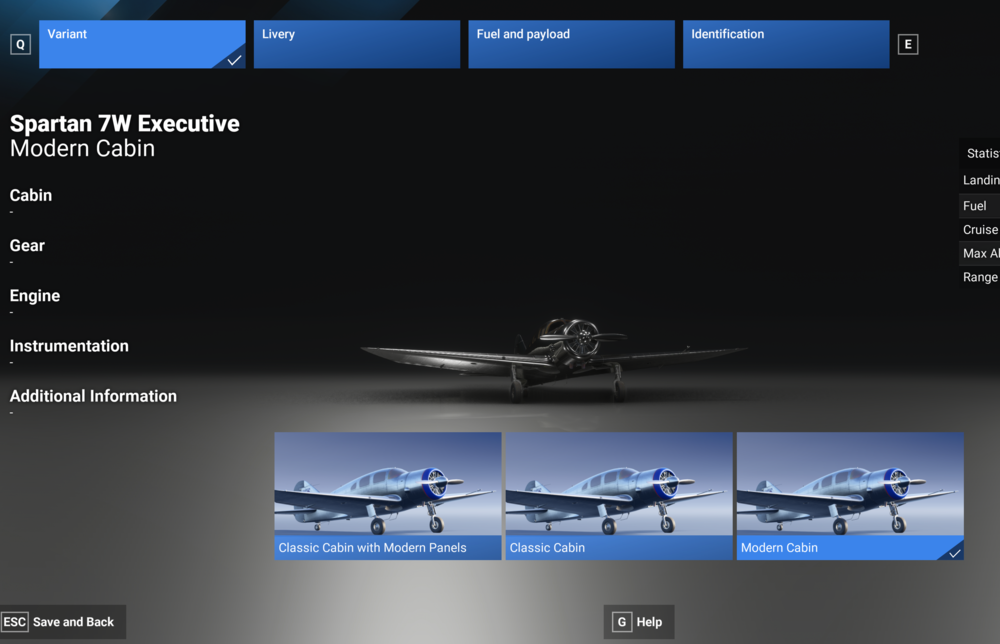1000x644 pixels.
Task: Open the Additional Information section
Action: (x=93, y=396)
